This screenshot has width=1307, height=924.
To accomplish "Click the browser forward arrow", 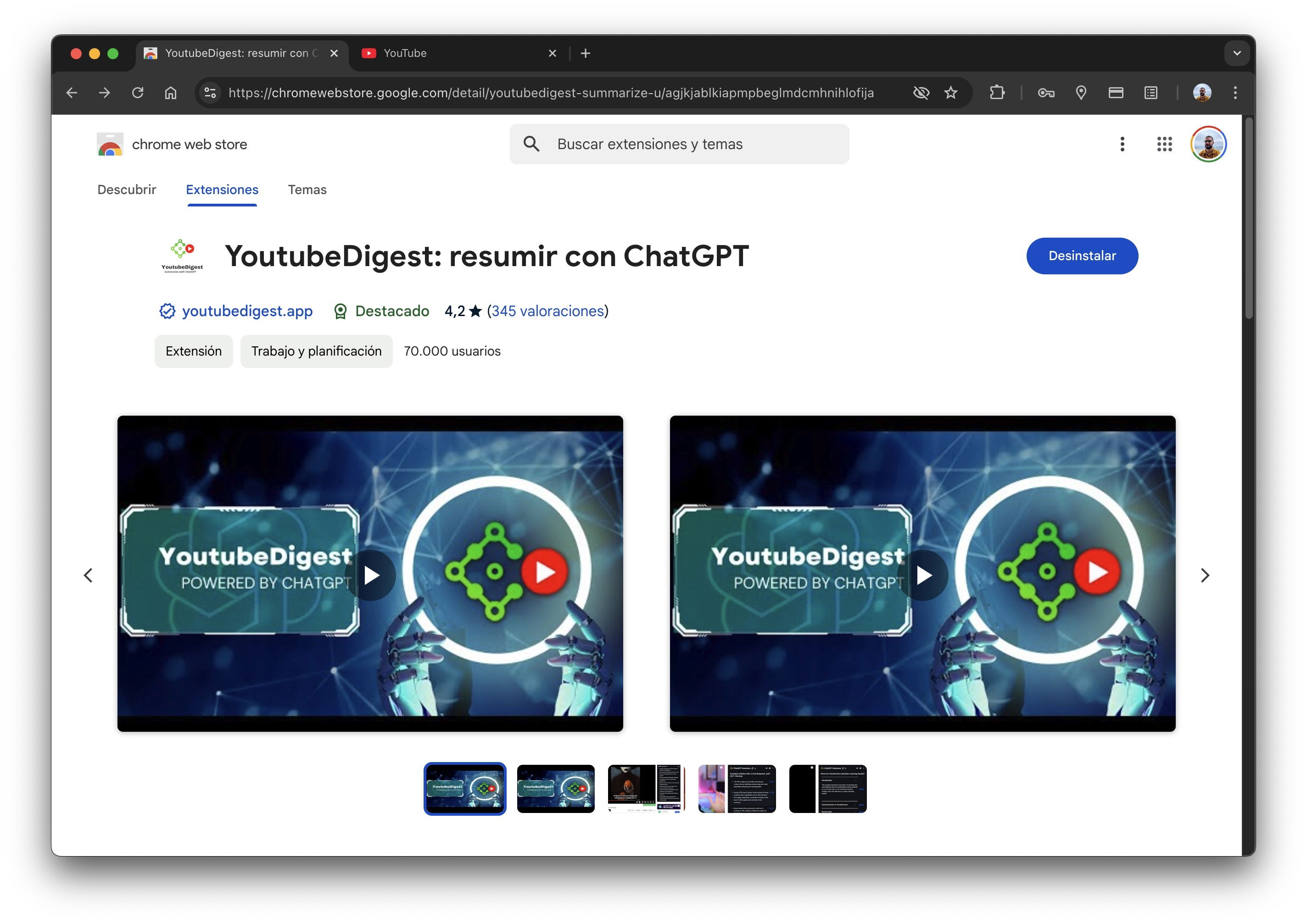I will pyautogui.click(x=104, y=93).
